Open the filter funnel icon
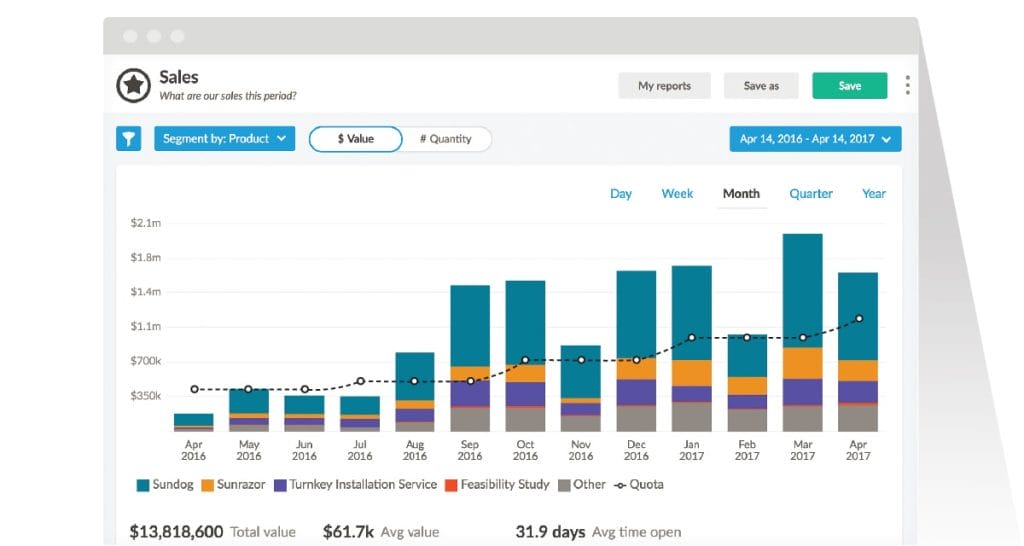The height and width of the screenshot is (546, 1024). [x=129, y=139]
